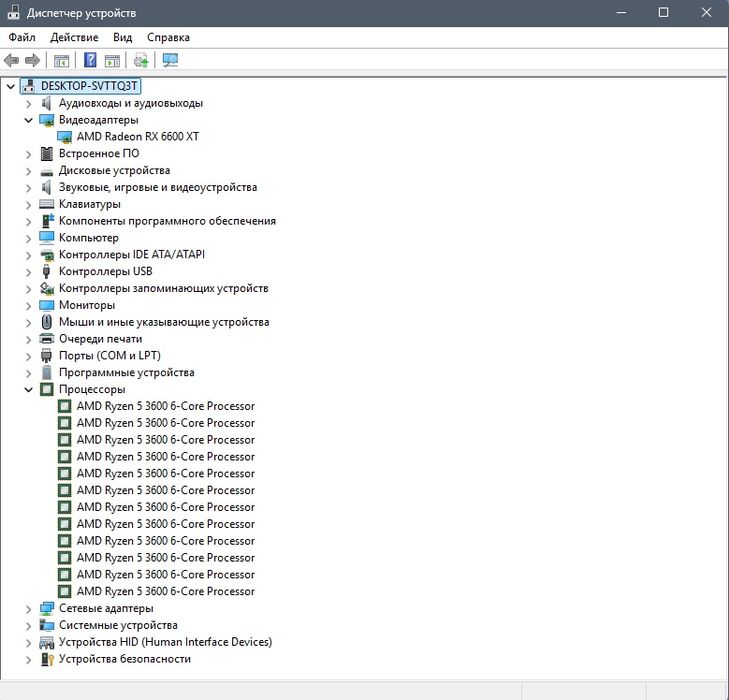Select the Устройства безопасности label
The image size is (729, 700).
(125, 659)
